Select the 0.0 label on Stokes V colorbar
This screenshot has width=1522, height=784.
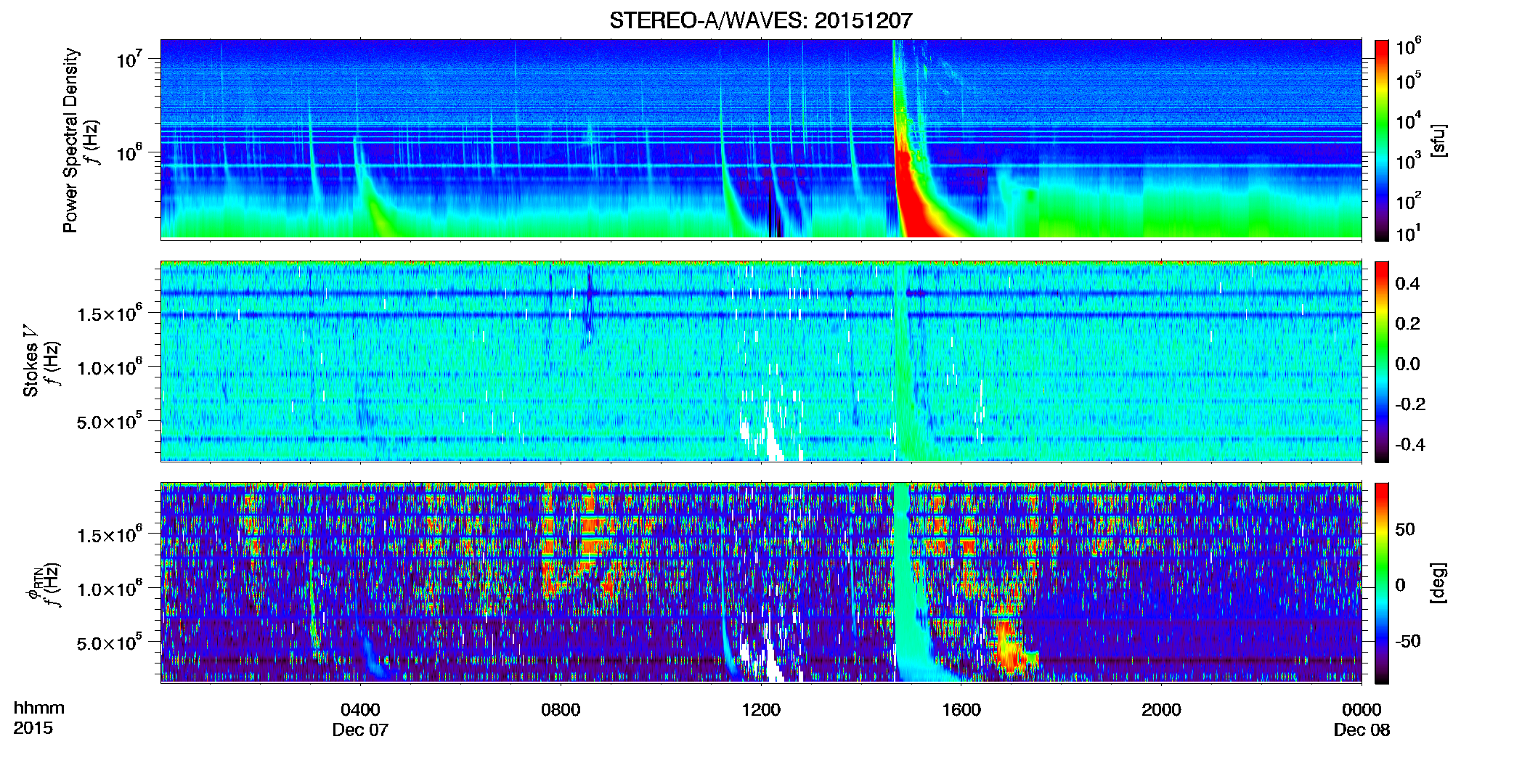1407,364
